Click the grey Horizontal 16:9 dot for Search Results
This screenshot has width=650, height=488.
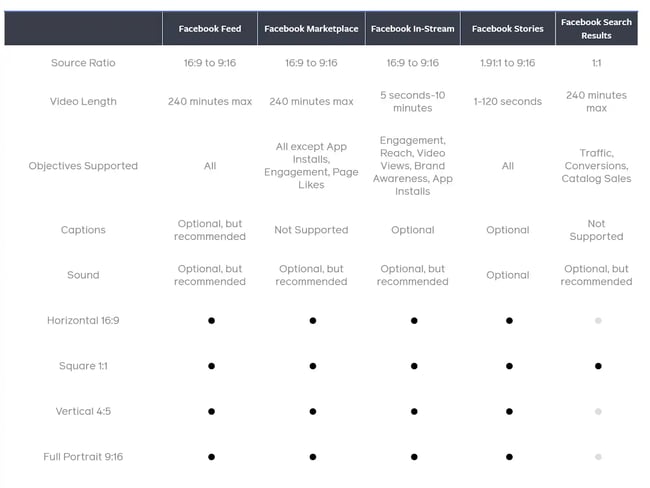coord(598,320)
